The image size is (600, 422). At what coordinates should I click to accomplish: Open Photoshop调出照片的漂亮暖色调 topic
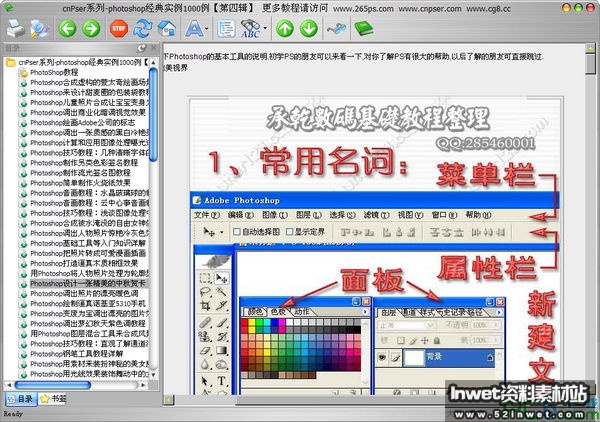pyautogui.click(x=84, y=293)
